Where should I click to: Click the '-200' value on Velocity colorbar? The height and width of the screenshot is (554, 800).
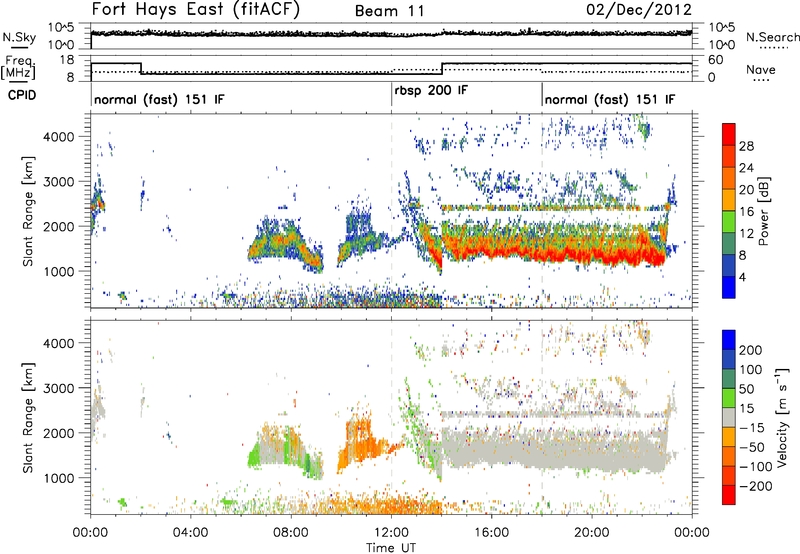(x=755, y=486)
